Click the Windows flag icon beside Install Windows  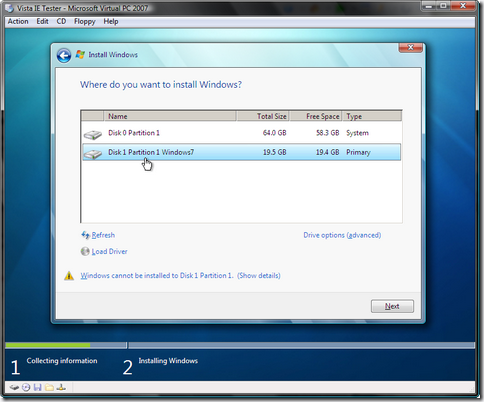click(x=80, y=54)
